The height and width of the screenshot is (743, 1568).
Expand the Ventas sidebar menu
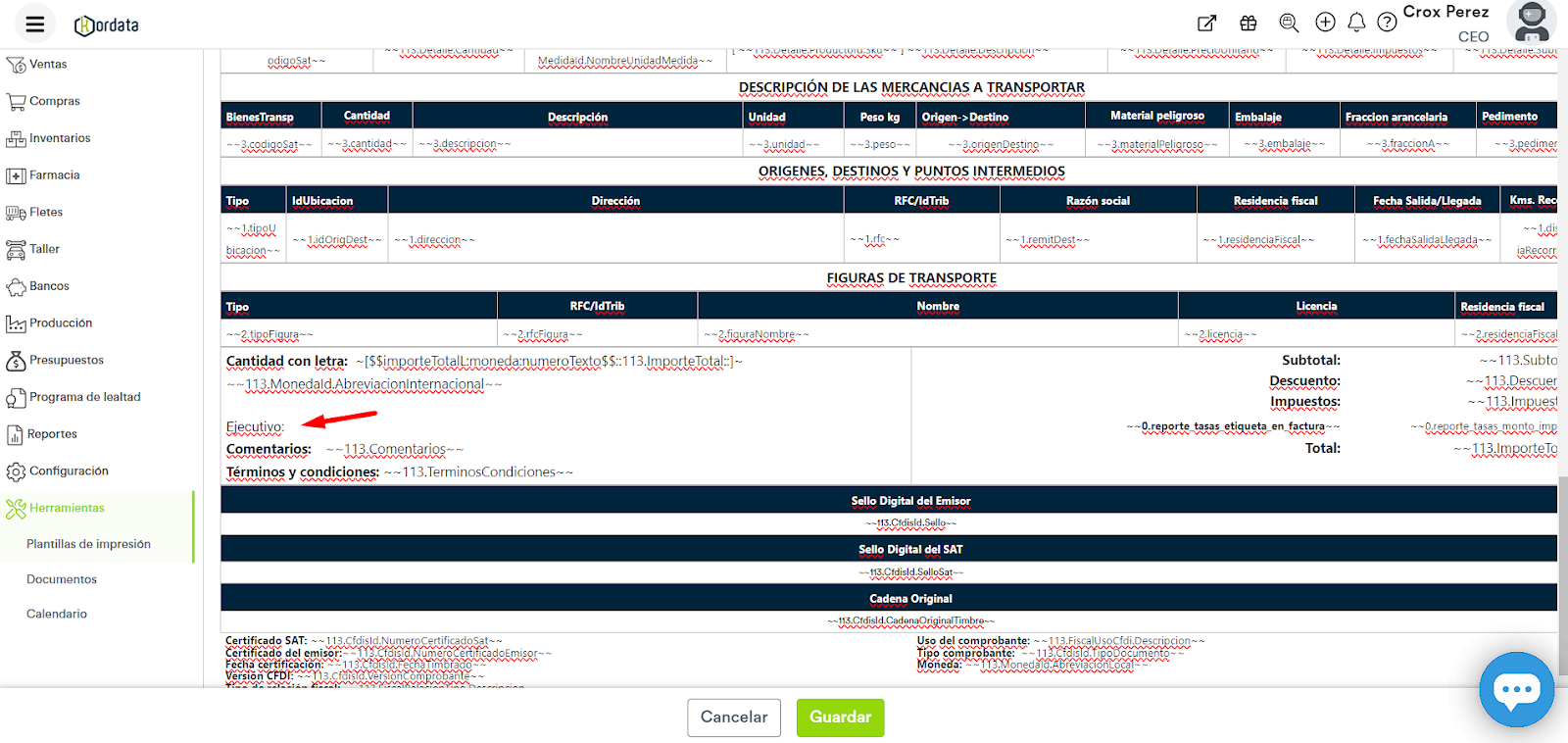tap(48, 65)
